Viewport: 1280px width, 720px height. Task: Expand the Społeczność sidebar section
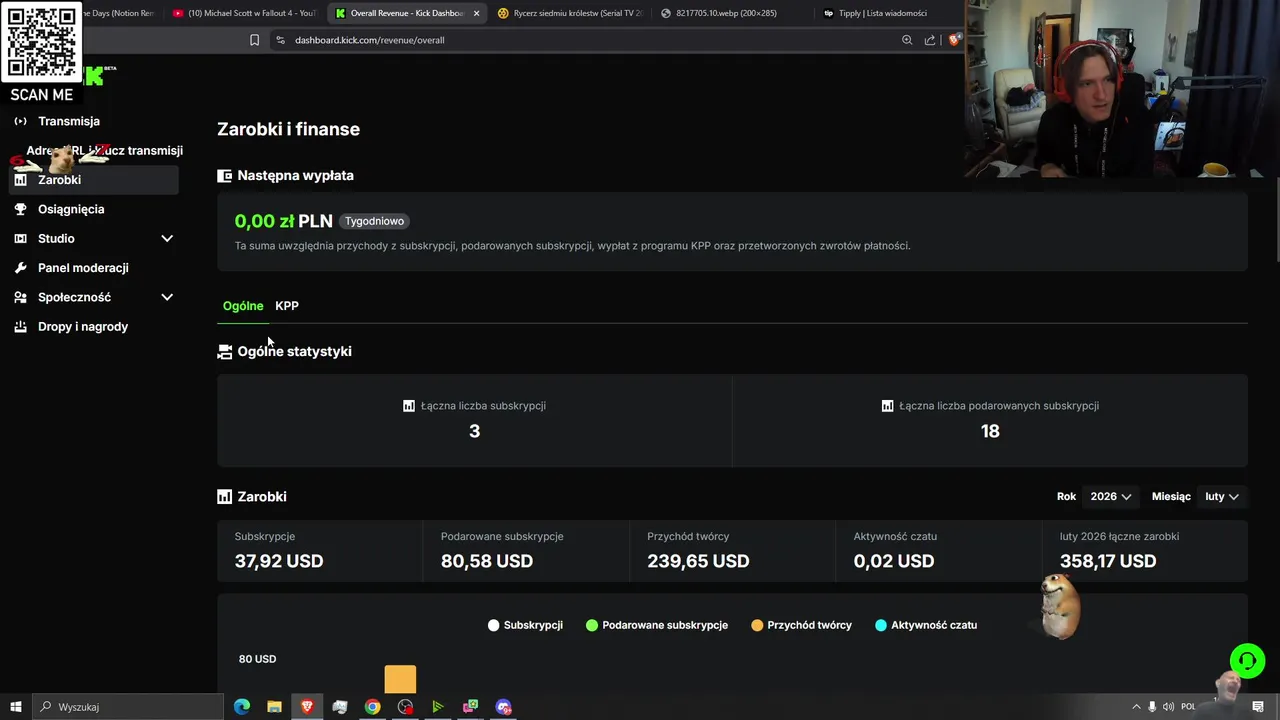point(167,297)
